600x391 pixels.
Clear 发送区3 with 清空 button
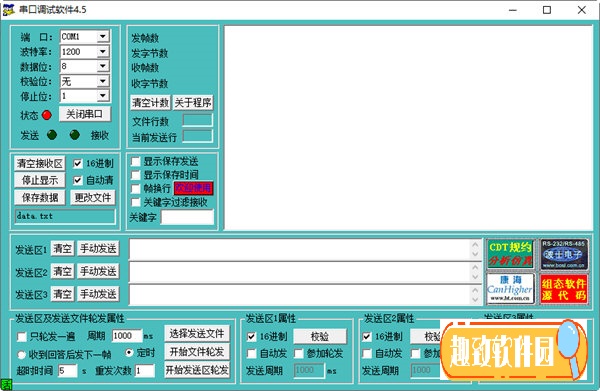pyautogui.click(x=62, y=294)
